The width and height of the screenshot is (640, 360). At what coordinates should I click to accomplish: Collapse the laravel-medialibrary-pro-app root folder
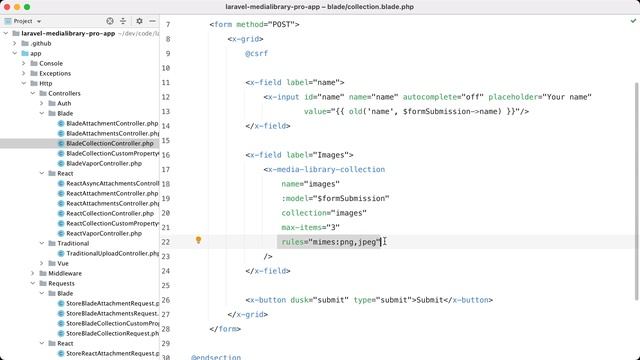6,33
